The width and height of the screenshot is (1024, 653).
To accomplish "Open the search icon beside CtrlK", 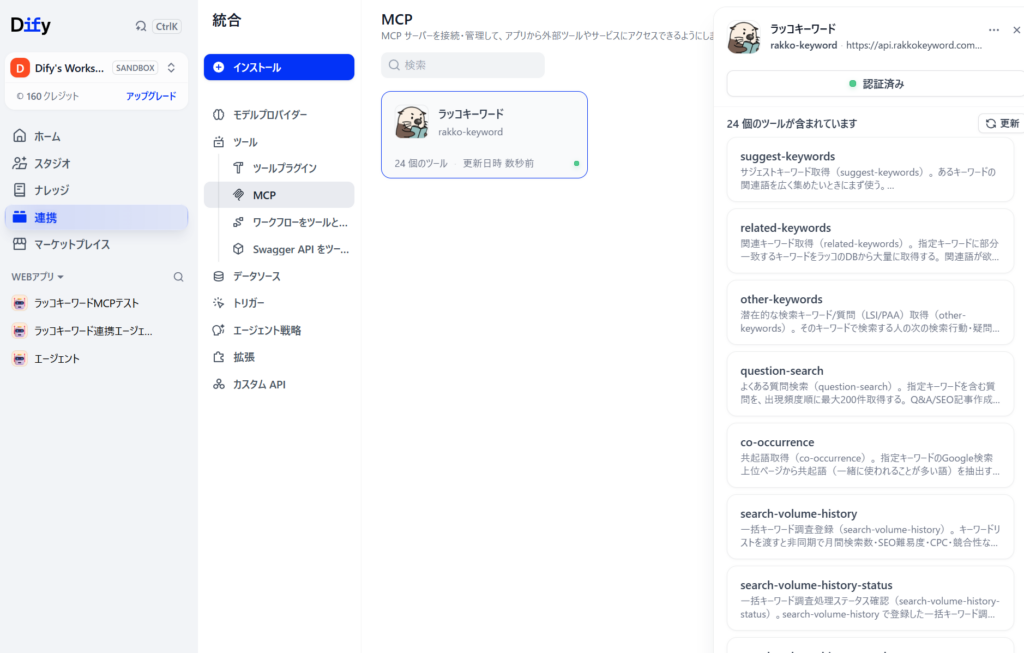I will [140, 26].
